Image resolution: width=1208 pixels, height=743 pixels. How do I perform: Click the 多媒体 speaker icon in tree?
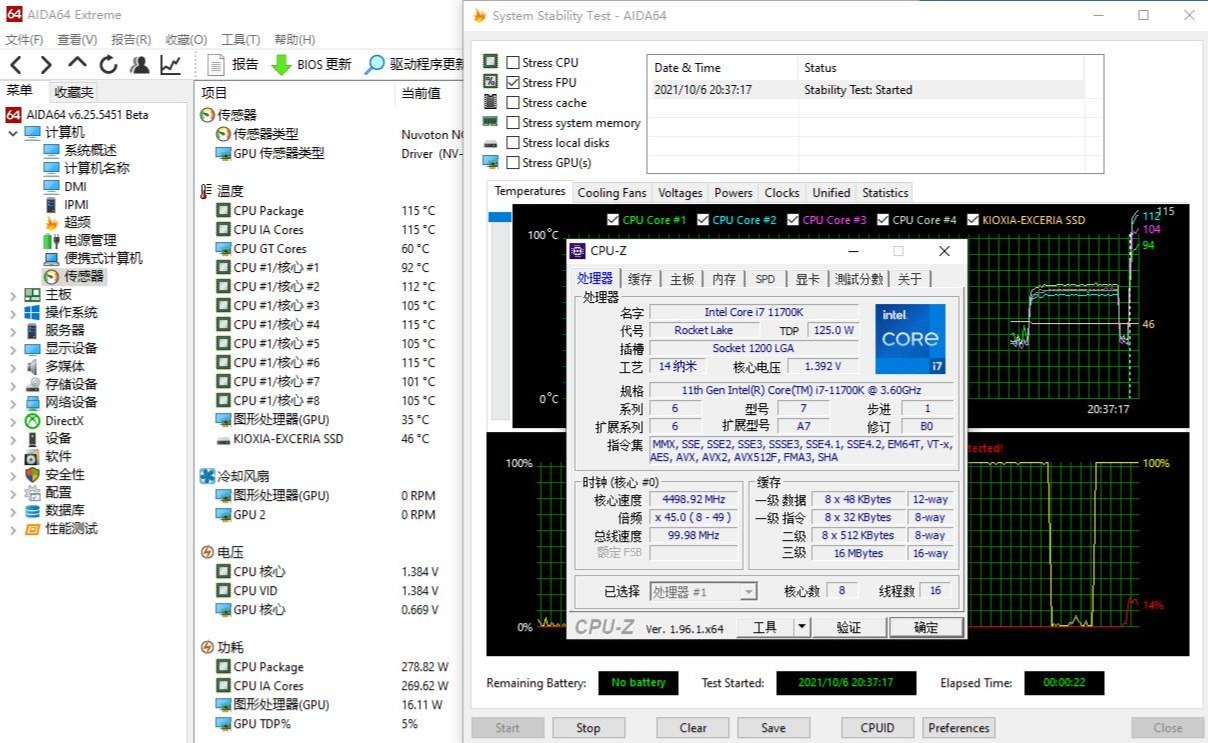[x=33, y=367]
